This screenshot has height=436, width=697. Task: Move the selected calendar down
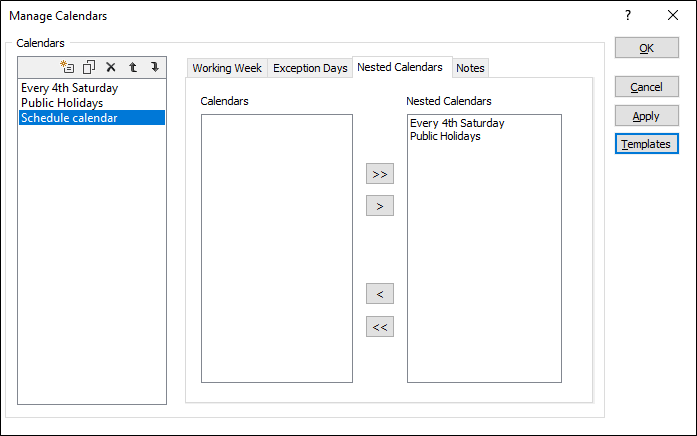point(154,67)
